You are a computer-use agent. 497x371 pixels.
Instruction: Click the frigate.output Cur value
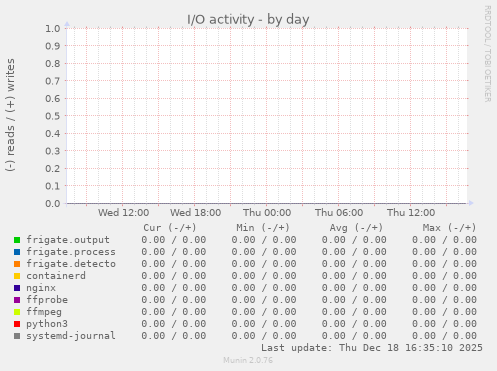[x=174, y=240]
